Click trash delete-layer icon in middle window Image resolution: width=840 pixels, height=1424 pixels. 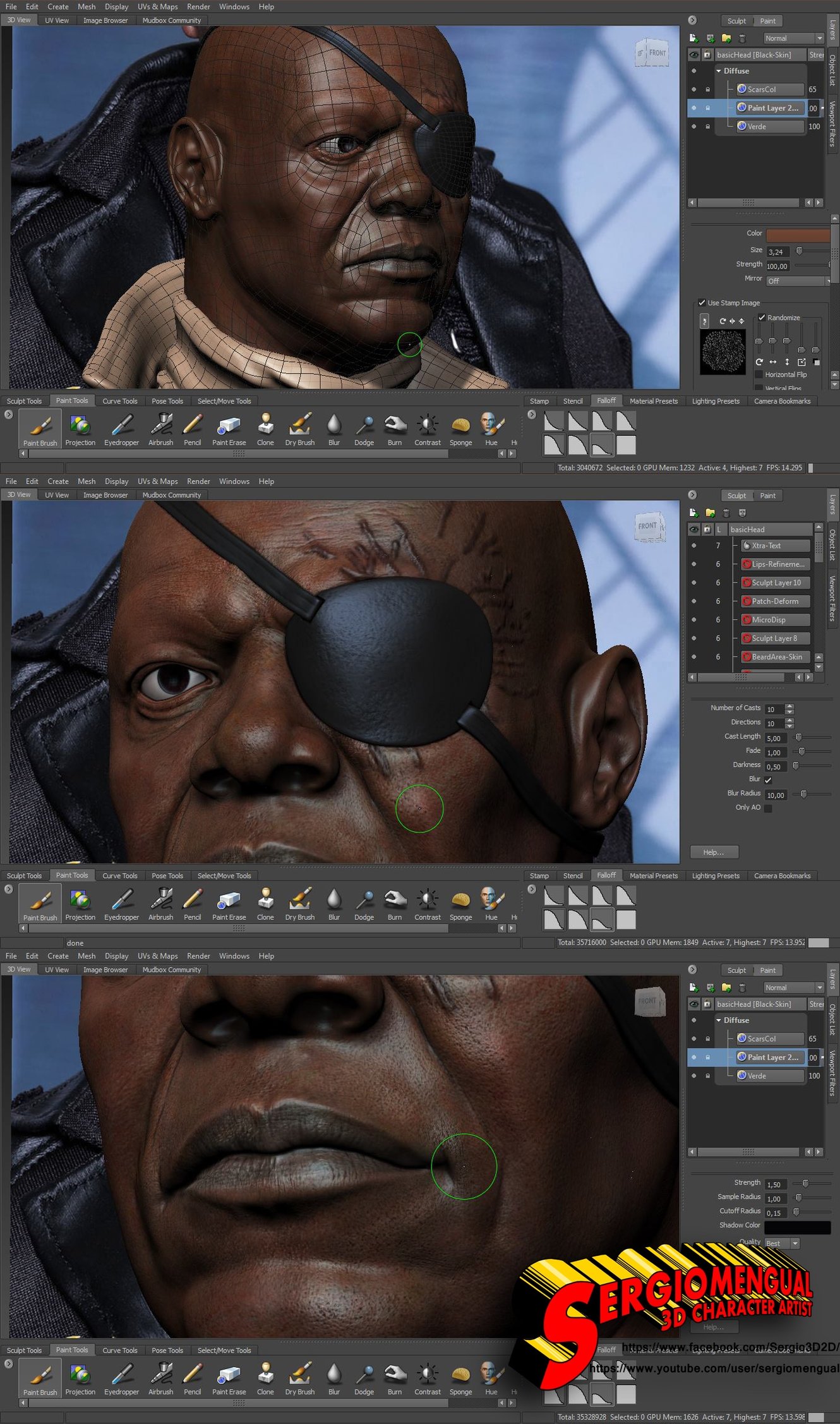coord(726,513)
